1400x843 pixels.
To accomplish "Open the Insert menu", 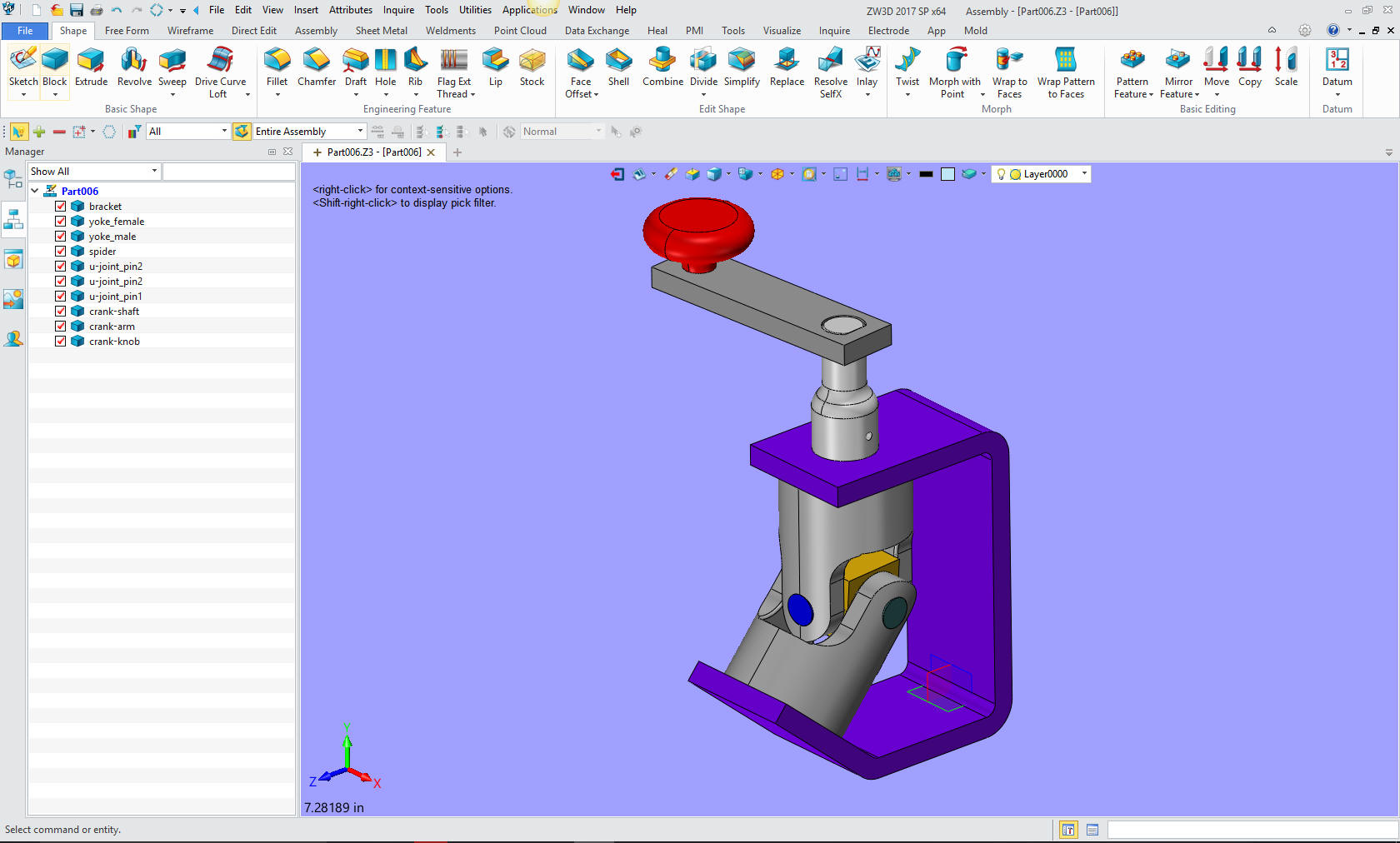I will [x=306, y=10].
